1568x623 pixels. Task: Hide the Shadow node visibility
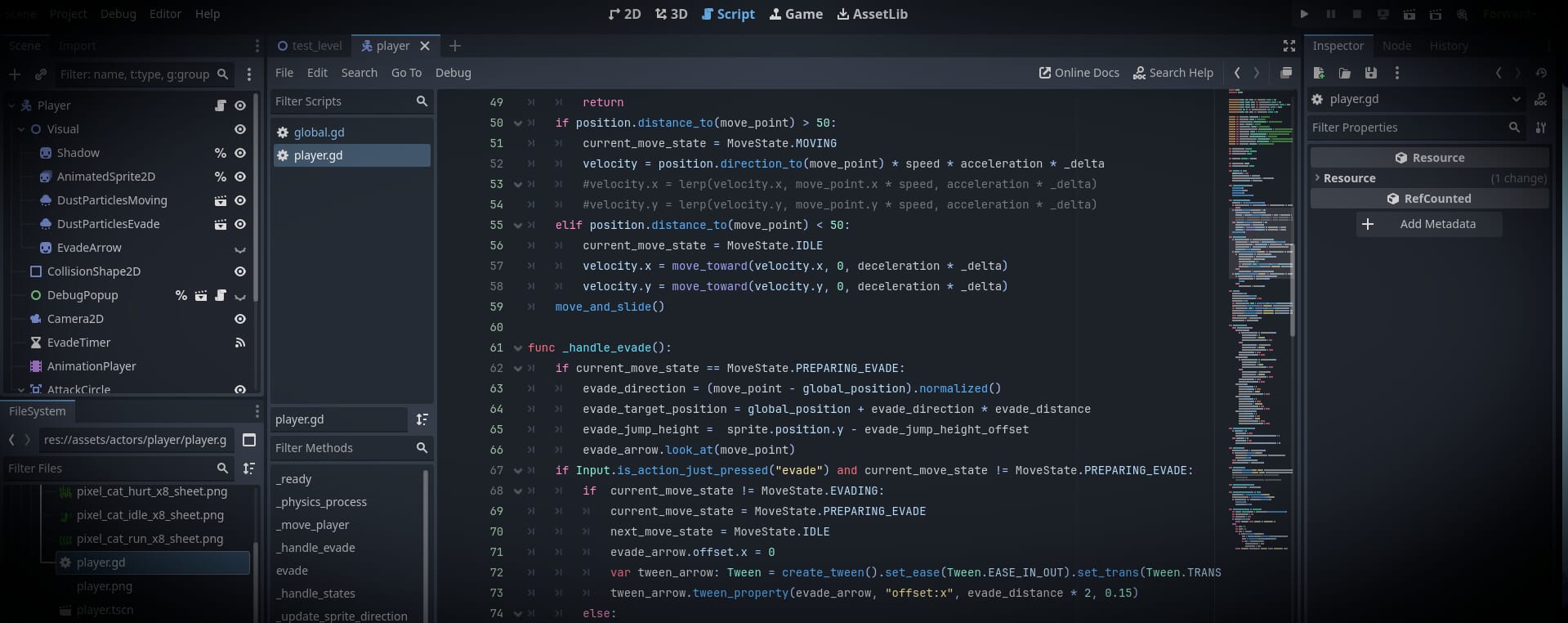(239, 153)
